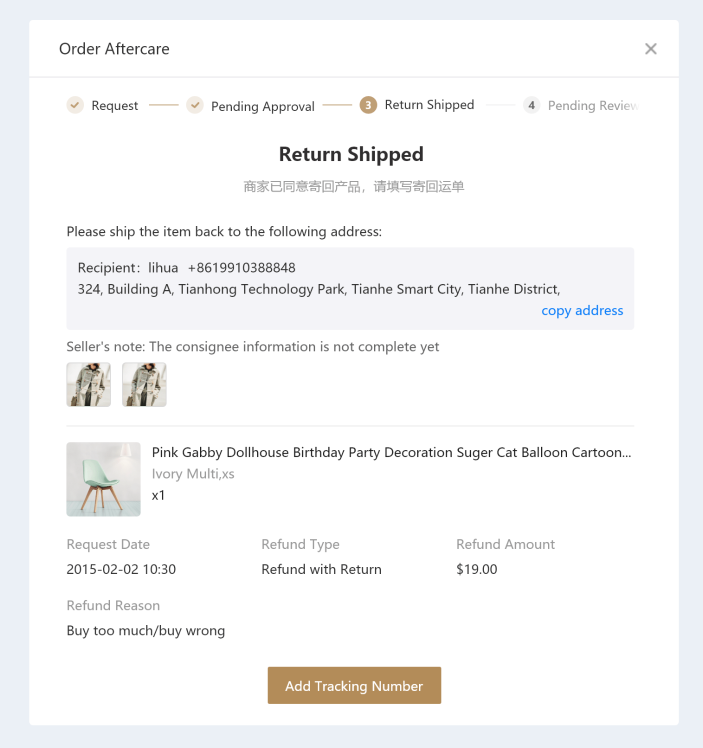The image size is (703, 748).
Task: Click the Pink Gabby Dollhouse product title
Action: 391,453
